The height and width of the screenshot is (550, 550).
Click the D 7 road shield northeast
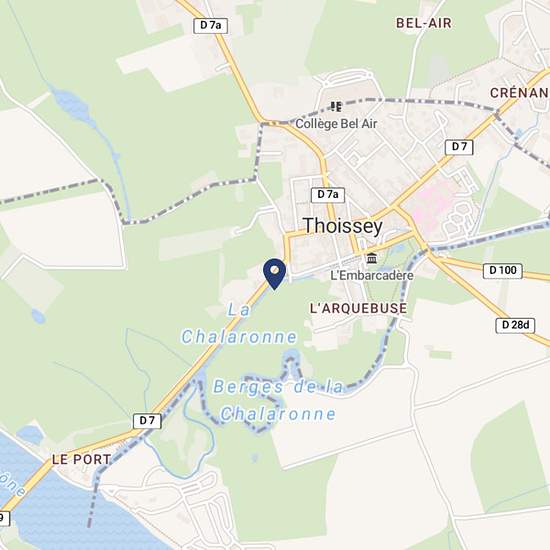coord(459,147)
